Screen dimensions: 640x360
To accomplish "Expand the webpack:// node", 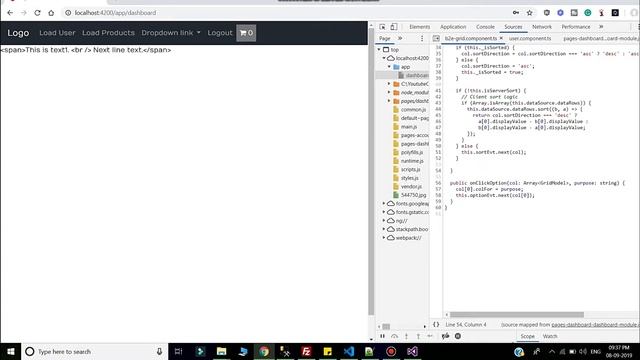I will pos(384,238).
